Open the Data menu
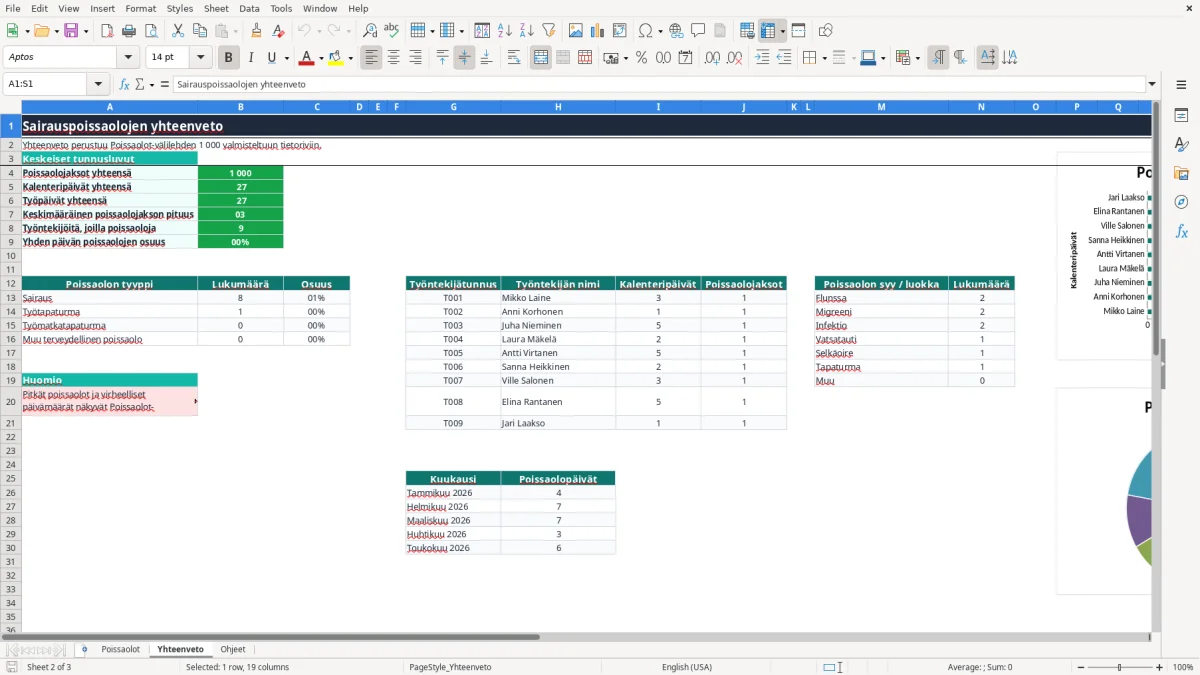 click(249, 8)
